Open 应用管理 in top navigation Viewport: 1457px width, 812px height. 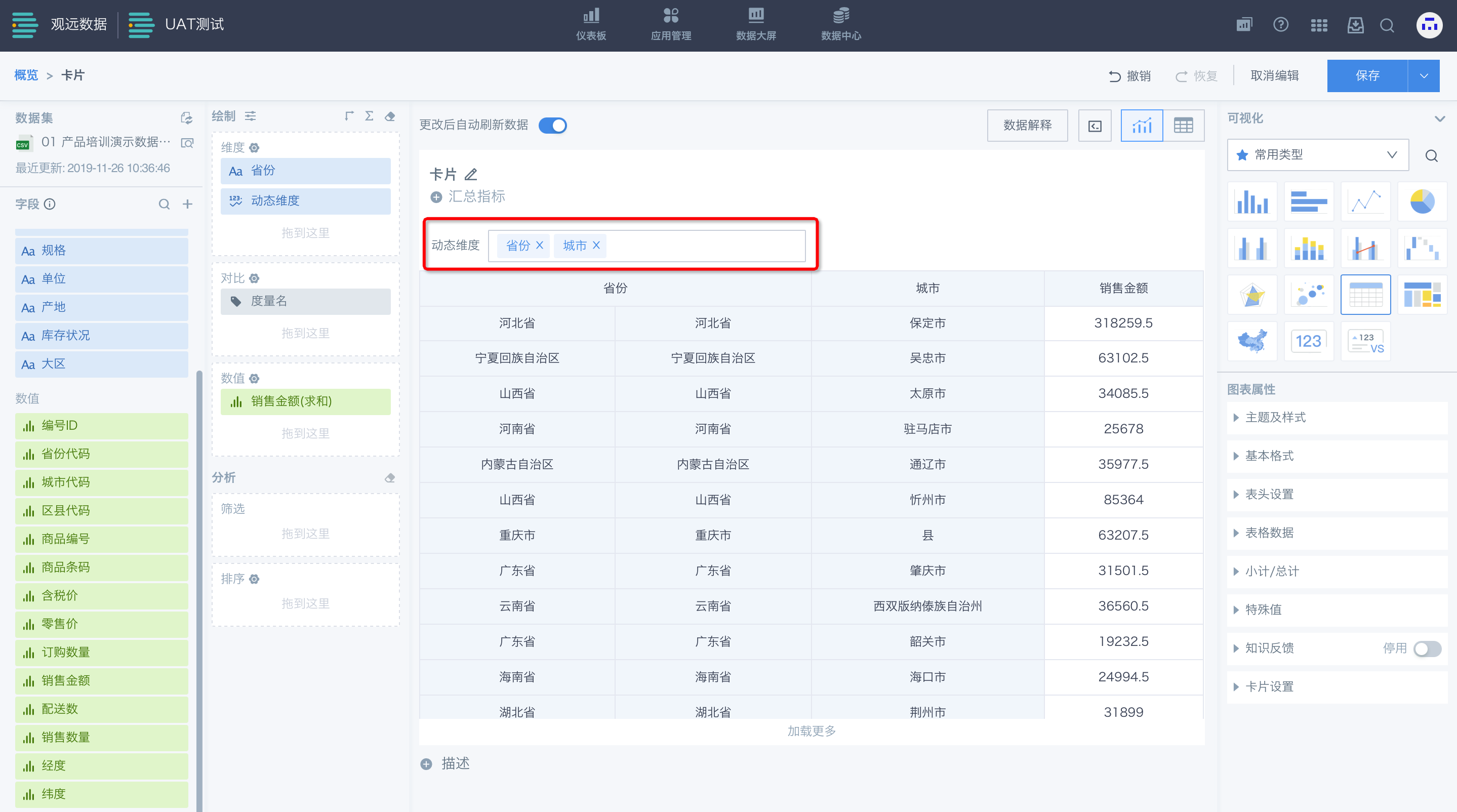pyautogui.click(x=671, y=24)
